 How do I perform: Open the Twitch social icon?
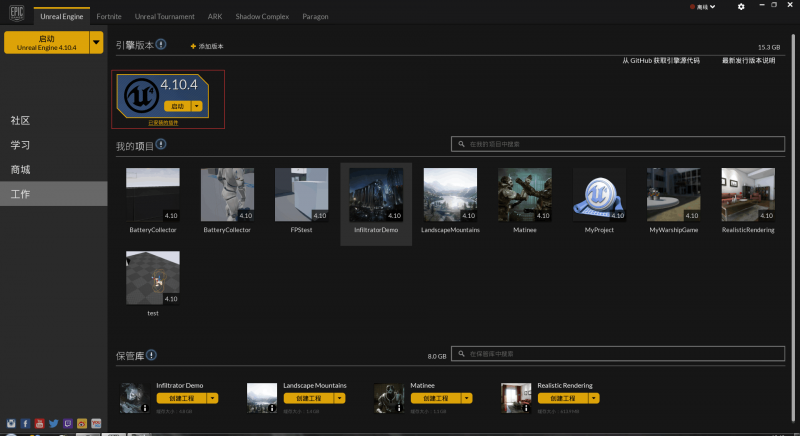coord(68,423)
